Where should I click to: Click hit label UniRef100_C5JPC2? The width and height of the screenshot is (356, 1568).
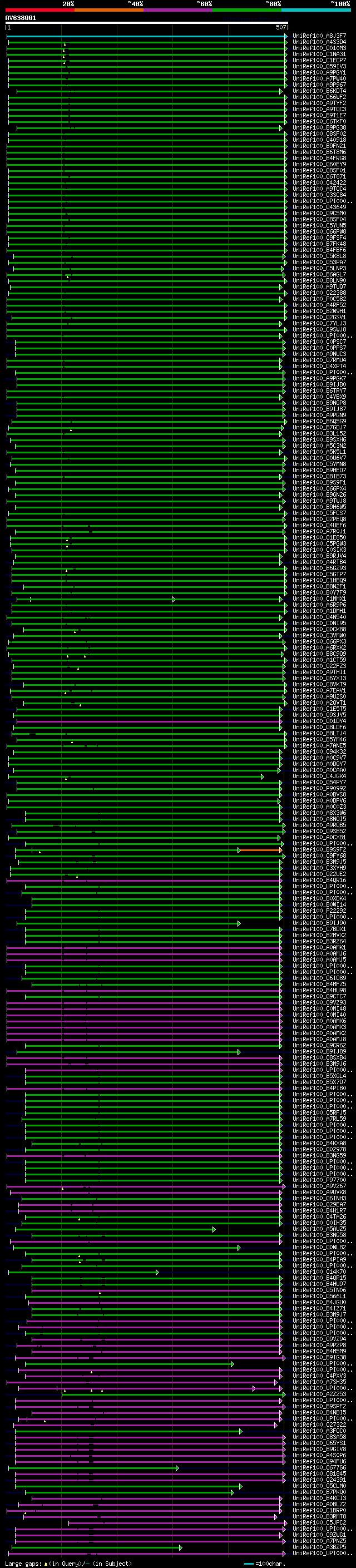tap(319, 1522)
